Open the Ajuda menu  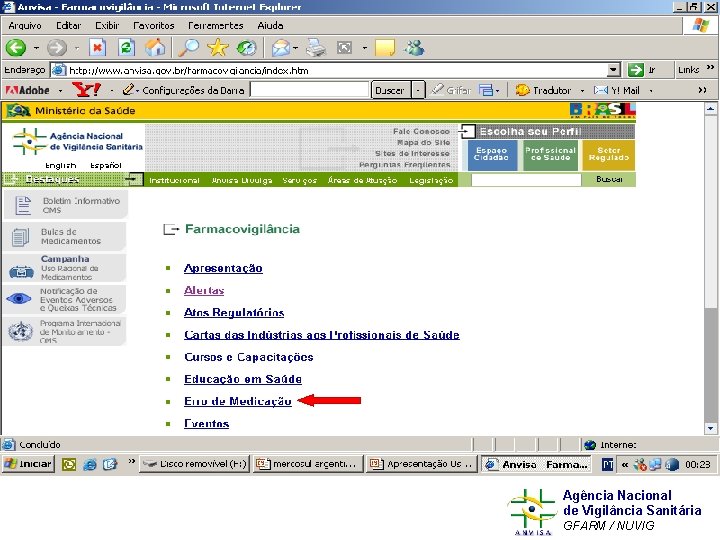pyautogui.click(x=270, y=26)
